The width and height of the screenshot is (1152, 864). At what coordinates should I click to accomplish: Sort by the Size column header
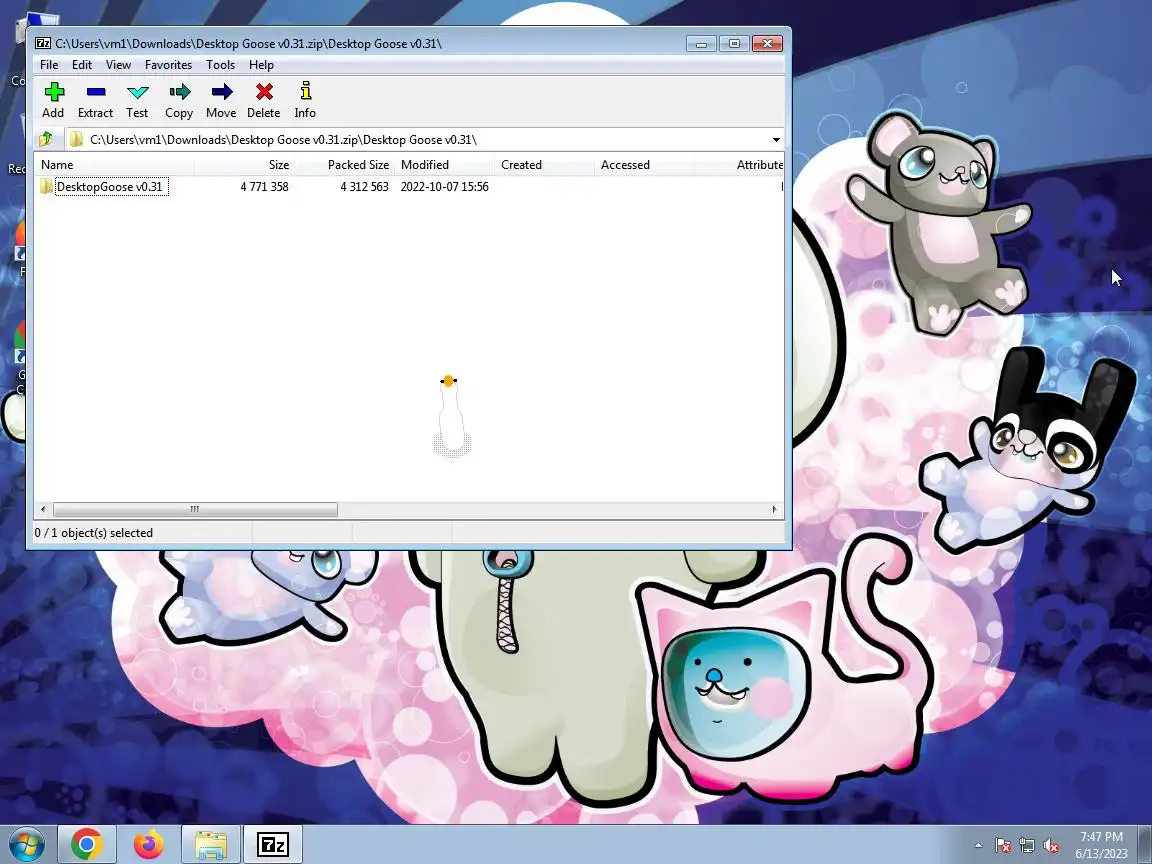245,165
